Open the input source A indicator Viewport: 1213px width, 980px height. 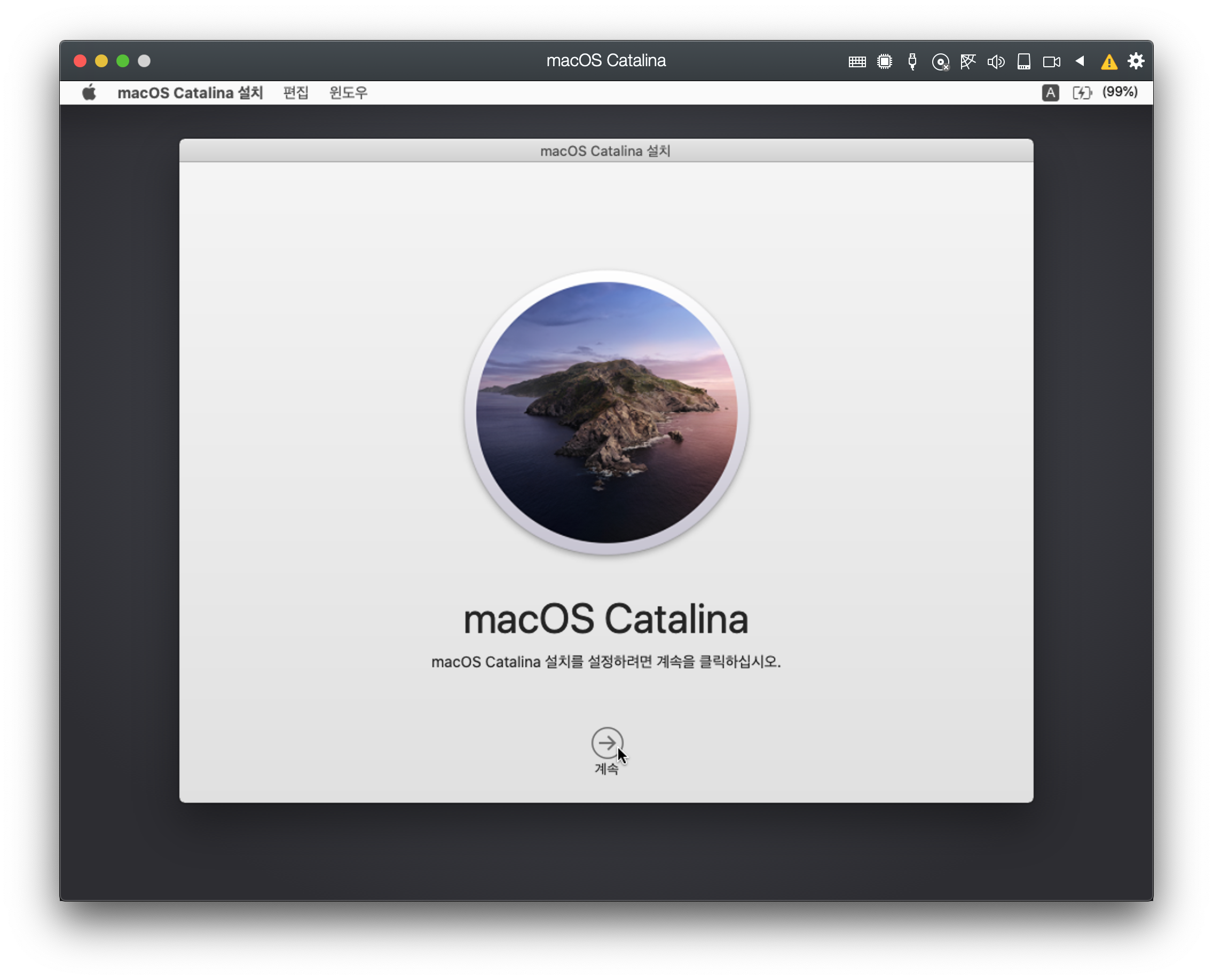(x=1050, y=92)
